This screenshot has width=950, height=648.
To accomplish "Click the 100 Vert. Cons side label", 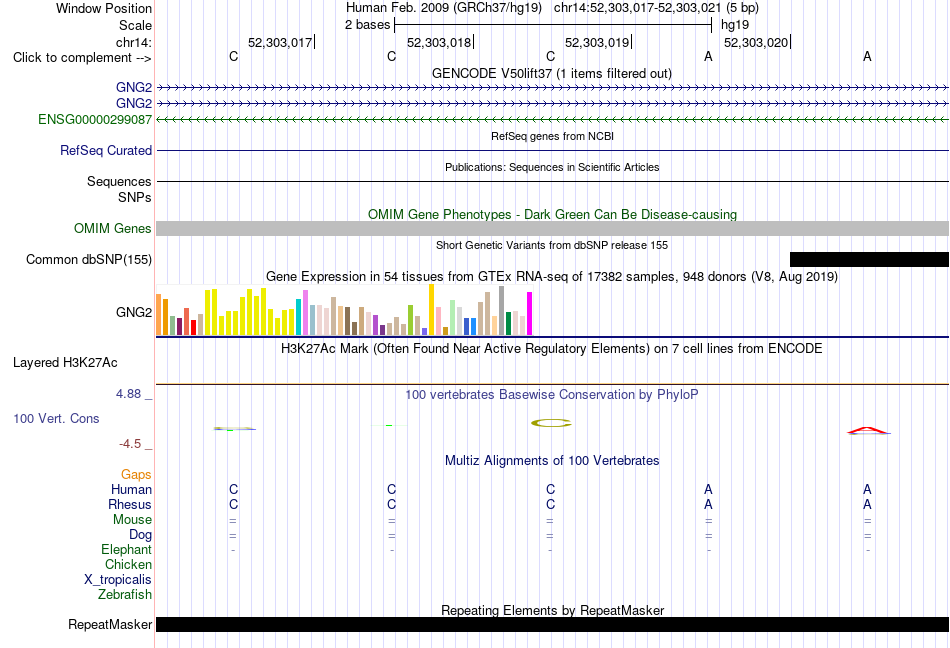I will pyautogui.click(x=56, y=418).
